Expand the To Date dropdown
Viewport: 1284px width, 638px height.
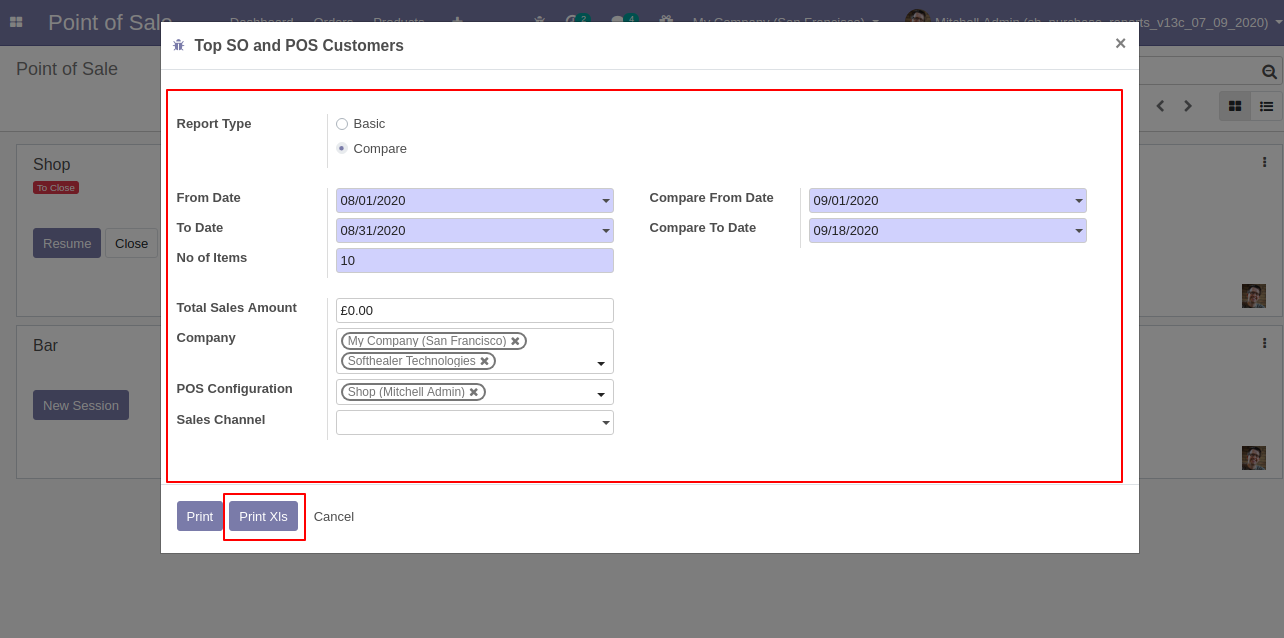[x=605, y=231]
